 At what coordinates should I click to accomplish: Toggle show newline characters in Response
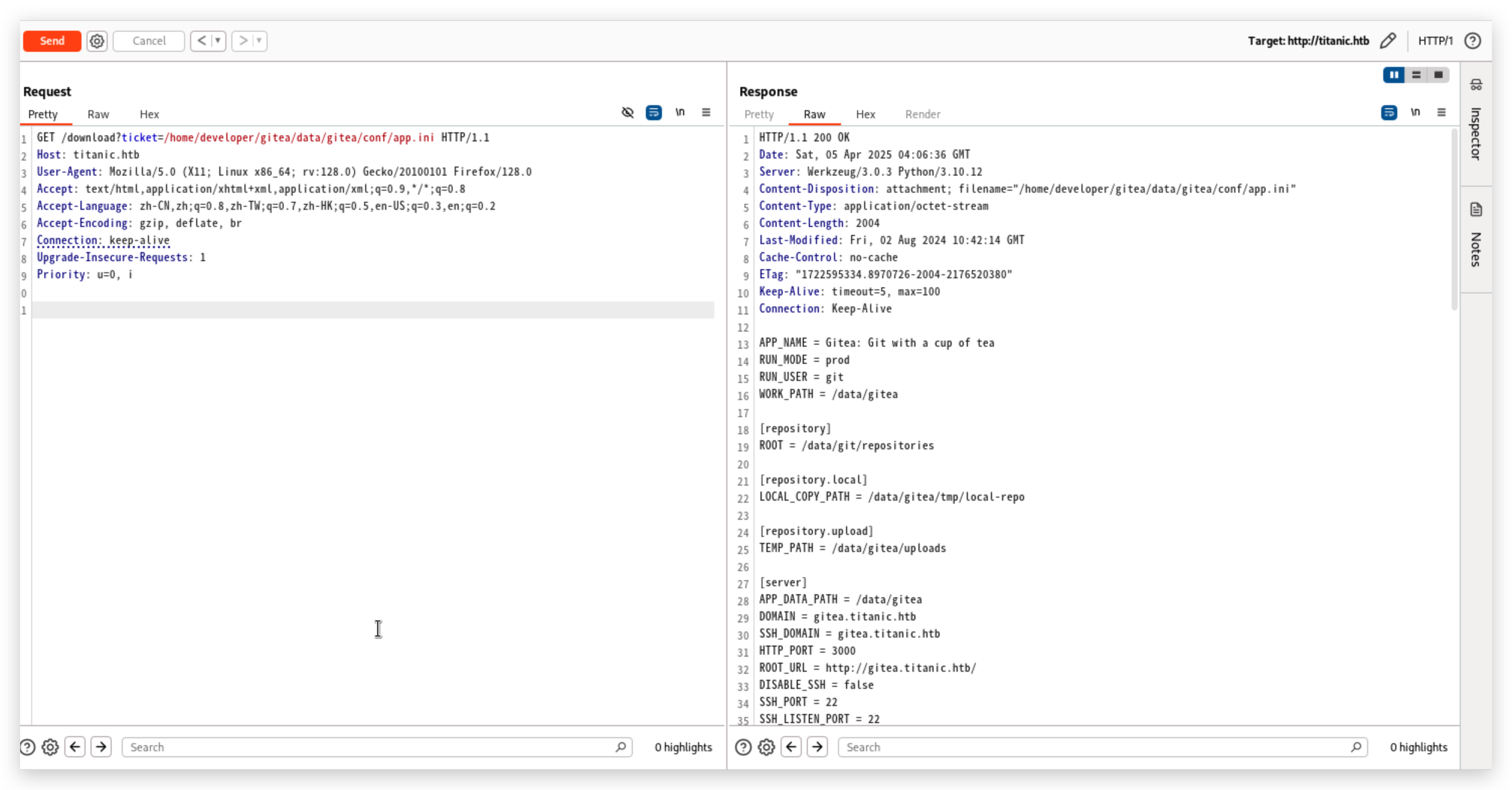1415,112
